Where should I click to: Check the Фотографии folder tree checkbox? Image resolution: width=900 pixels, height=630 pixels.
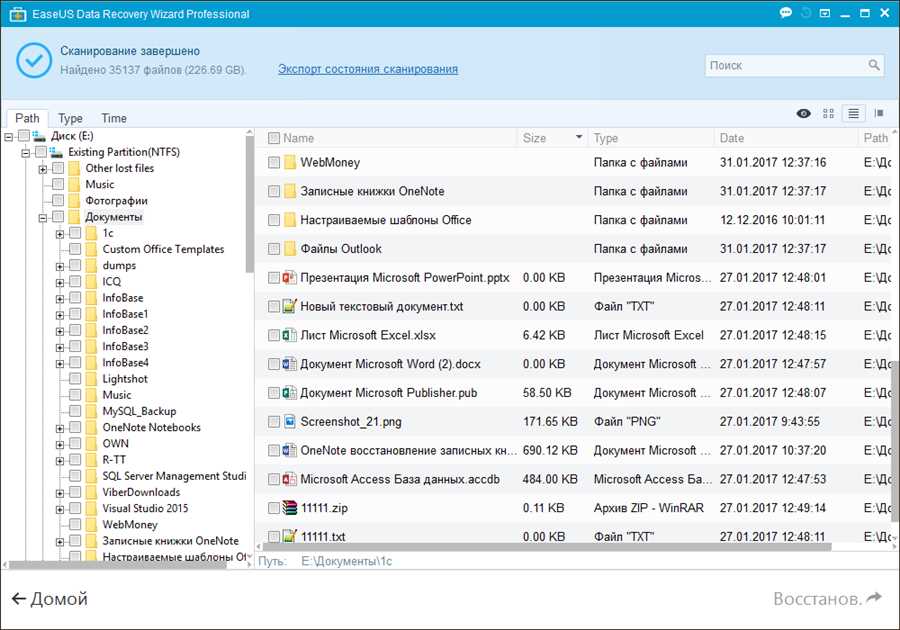pos(58,200)
